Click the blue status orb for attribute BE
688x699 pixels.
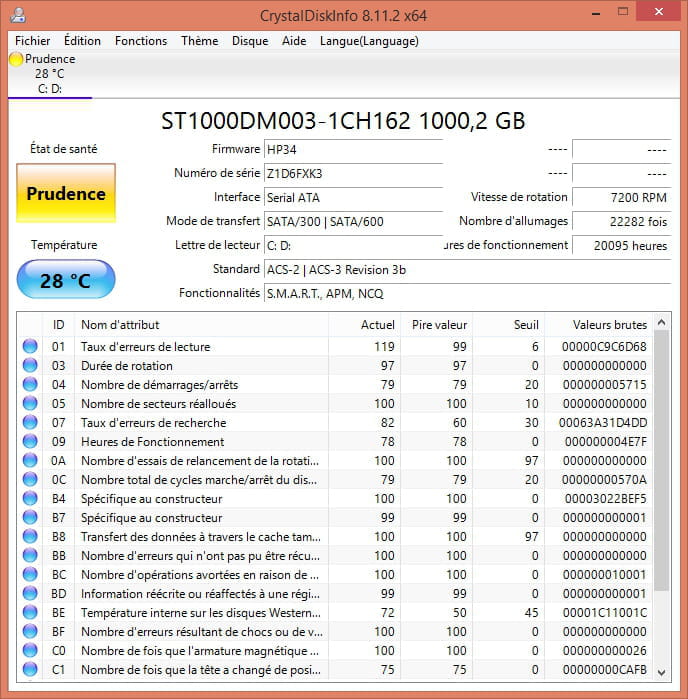pyautogui.click(x=30, y=613)
